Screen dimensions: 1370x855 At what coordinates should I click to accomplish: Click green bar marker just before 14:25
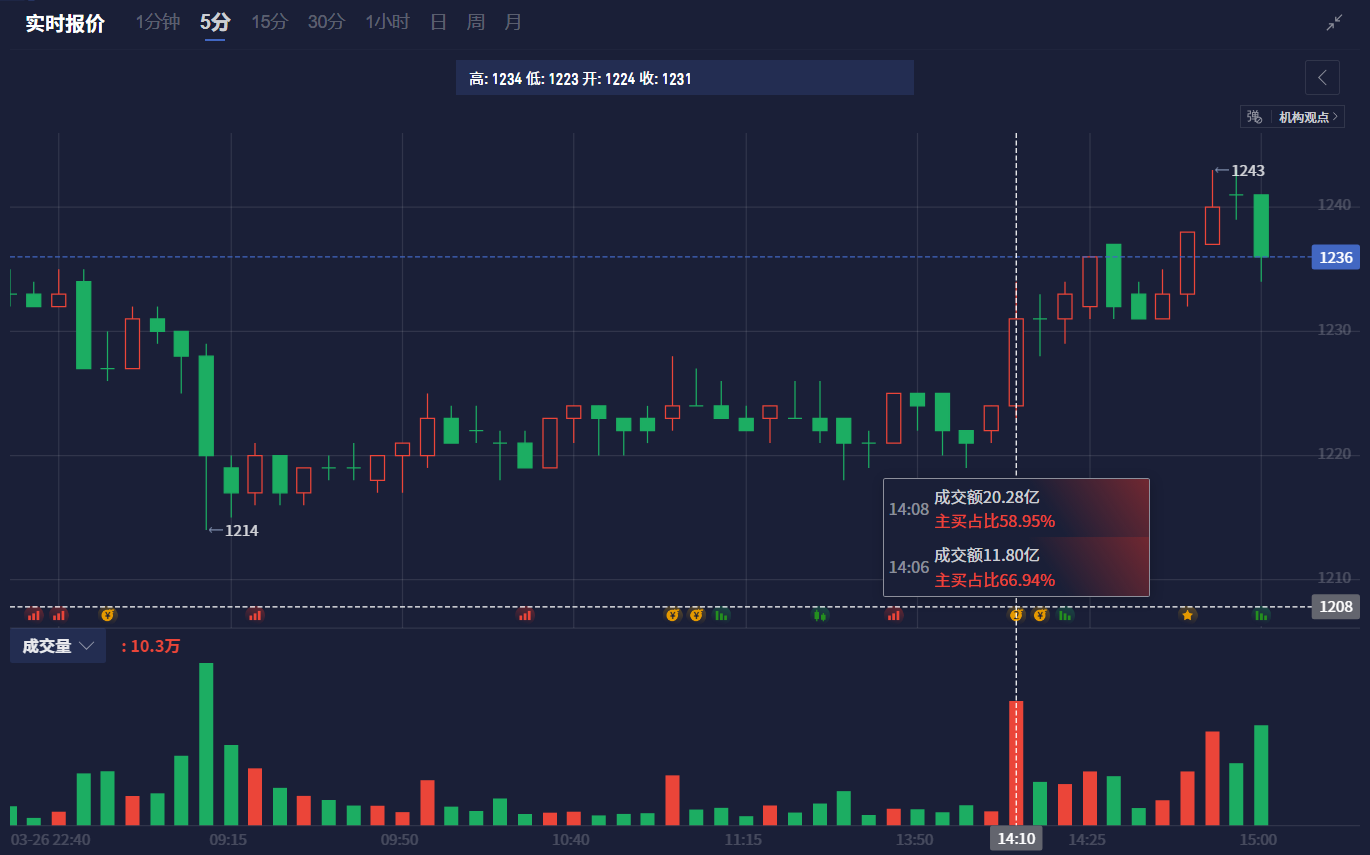click(x=1065, y=614)
